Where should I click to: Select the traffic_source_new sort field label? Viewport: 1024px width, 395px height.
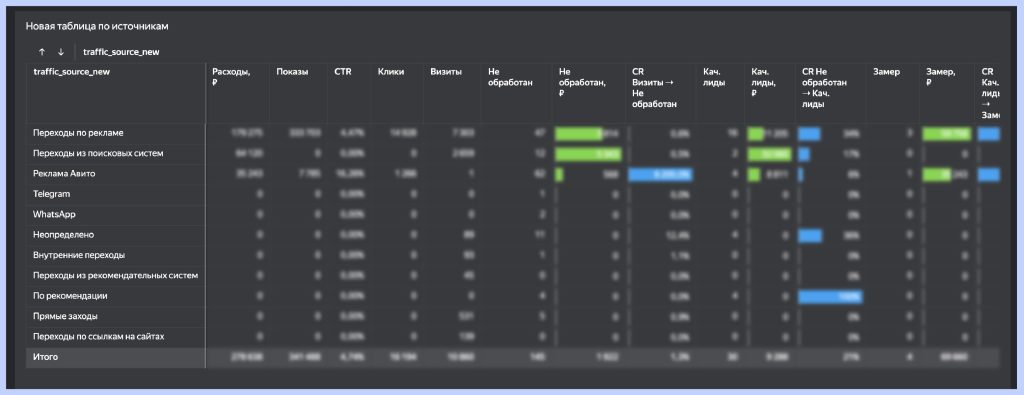(x=121, y=52)
